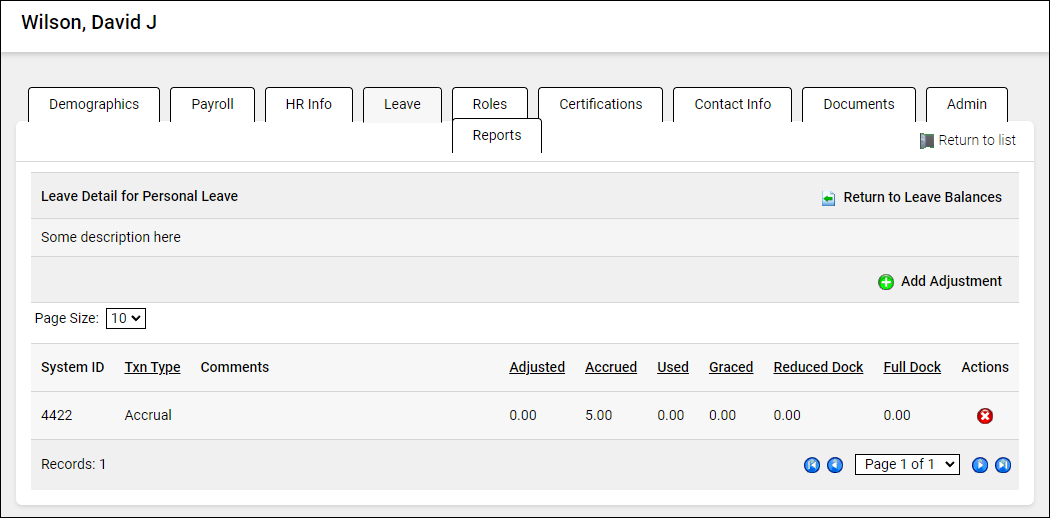Go to next page using pager arrow
The image size is (1050, 518).
point(980,465)
